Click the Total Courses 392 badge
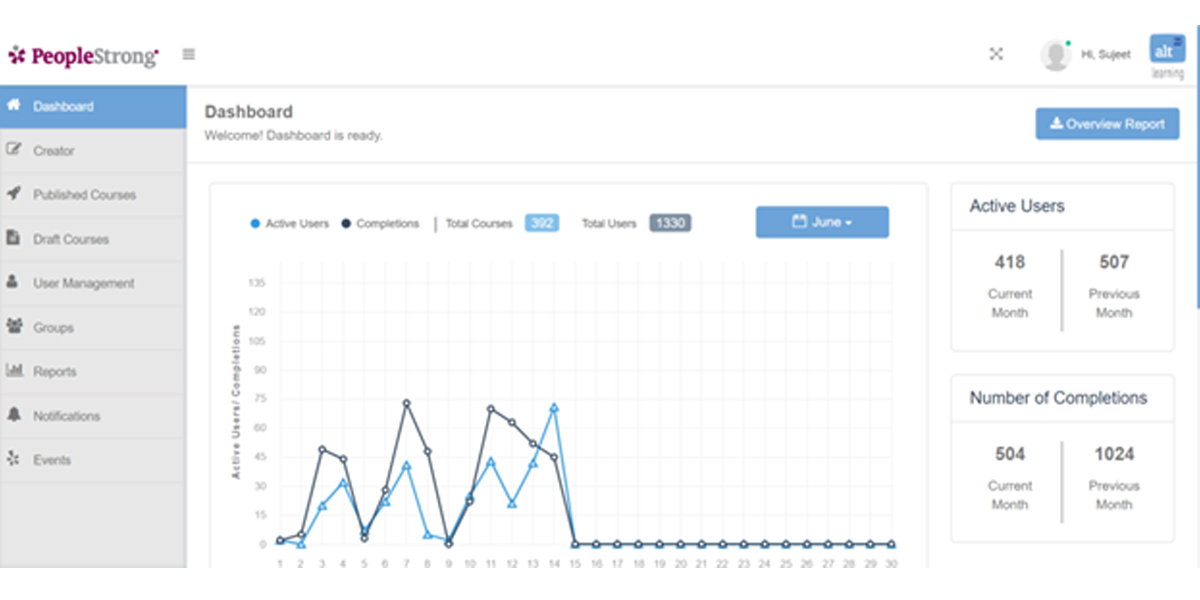The image size is (1200, 600). click(542, 223)
